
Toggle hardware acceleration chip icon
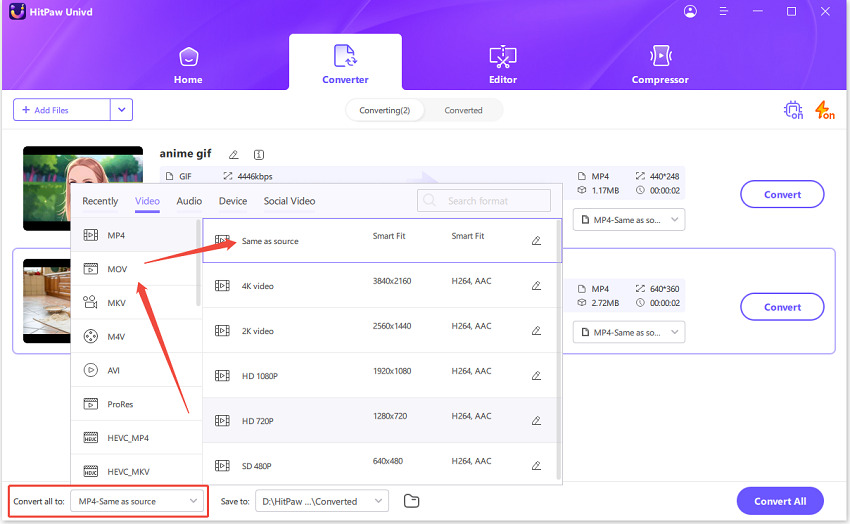(x=794, y=110)
